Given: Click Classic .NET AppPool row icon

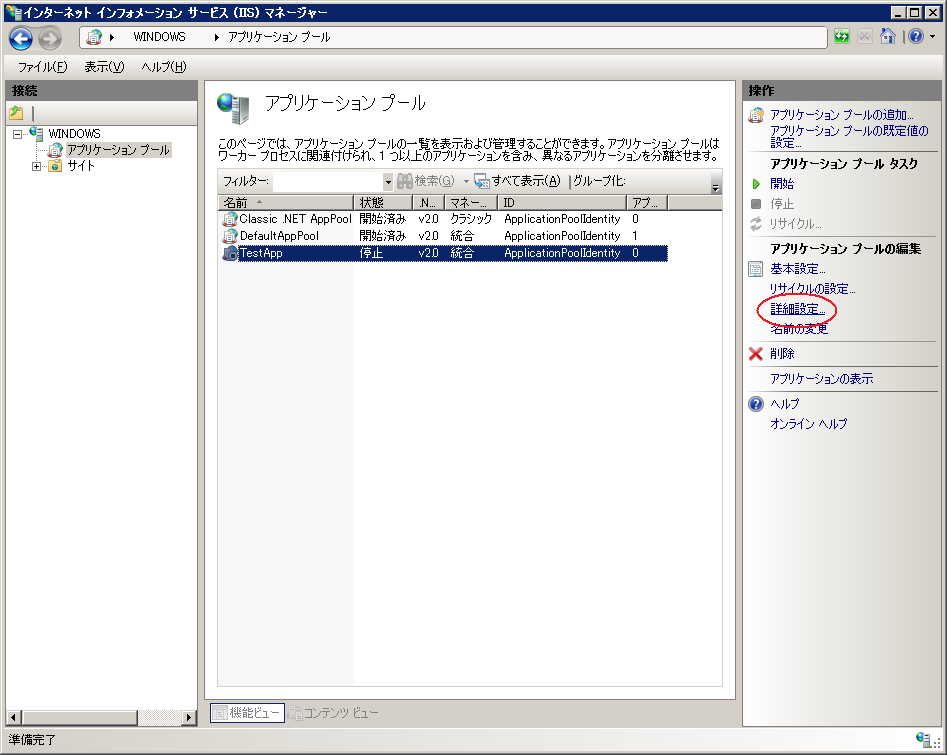Looking at the screenshot, I should [230, 219].
